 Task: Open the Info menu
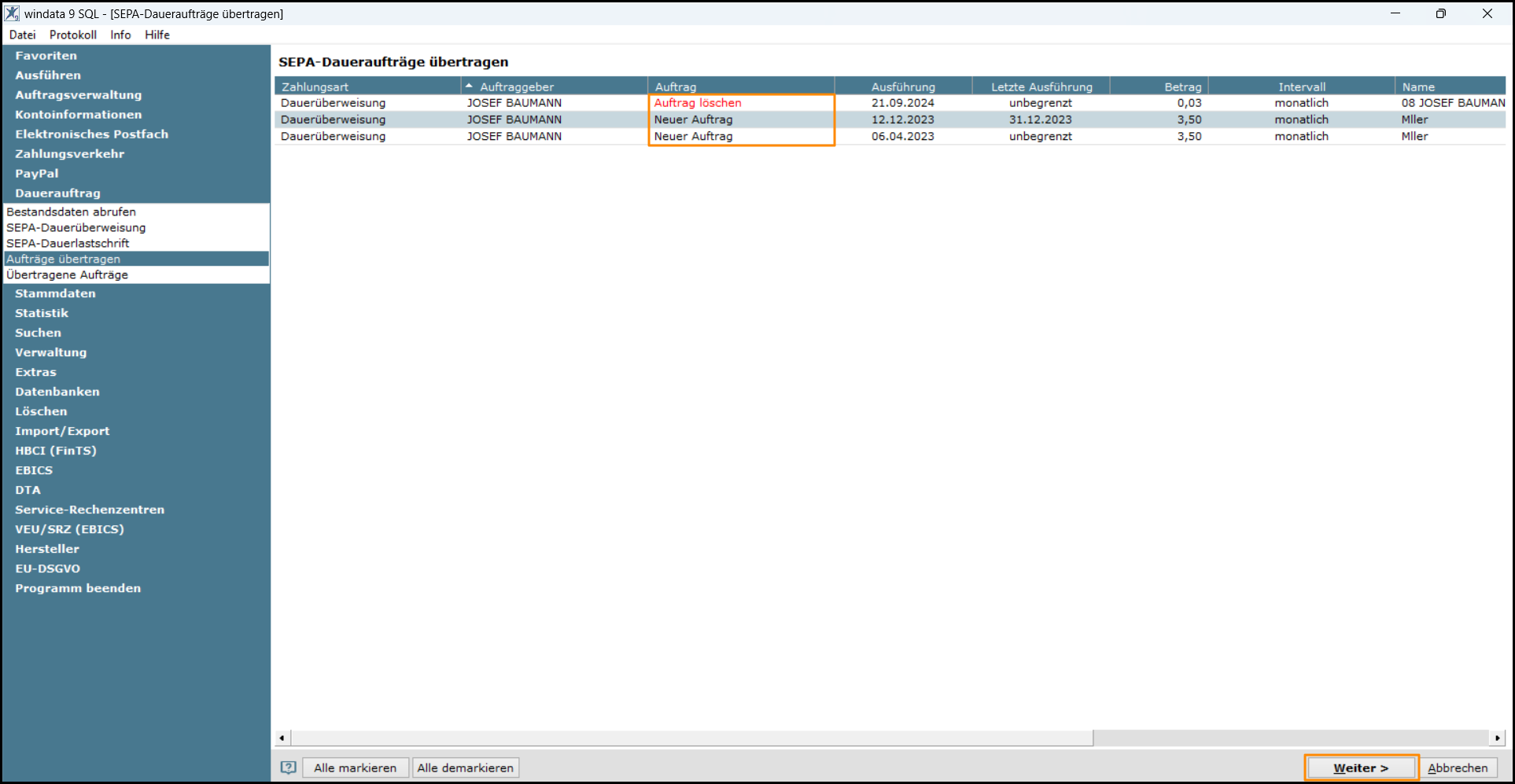(120, 35)
